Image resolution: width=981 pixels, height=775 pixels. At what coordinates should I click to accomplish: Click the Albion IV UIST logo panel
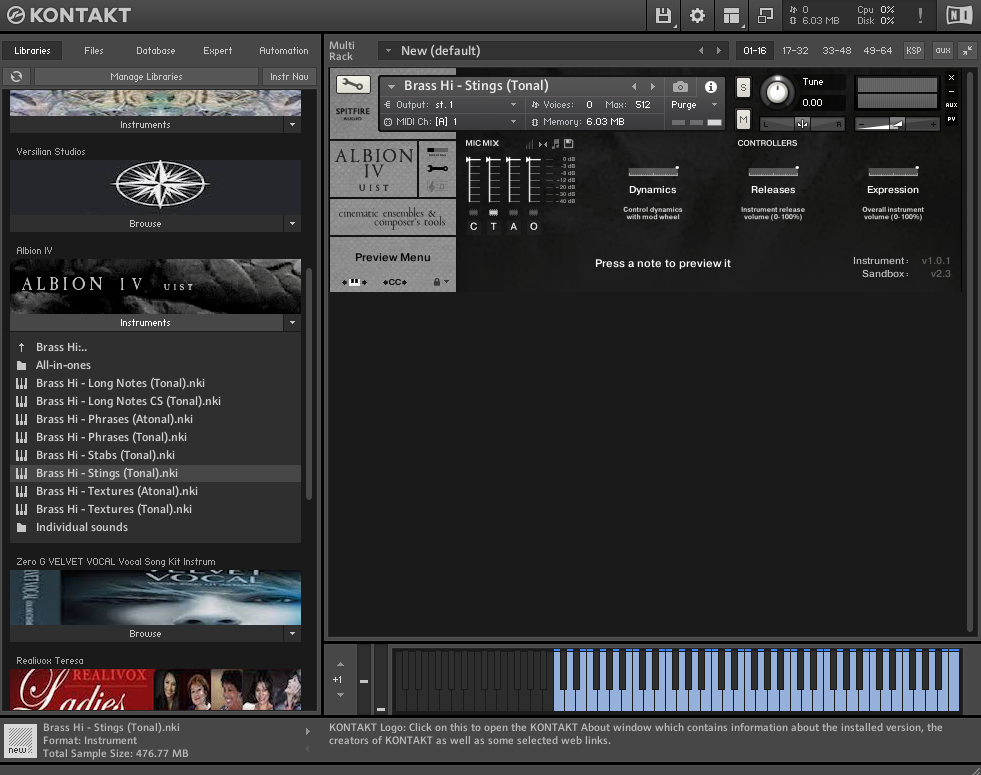374,169
